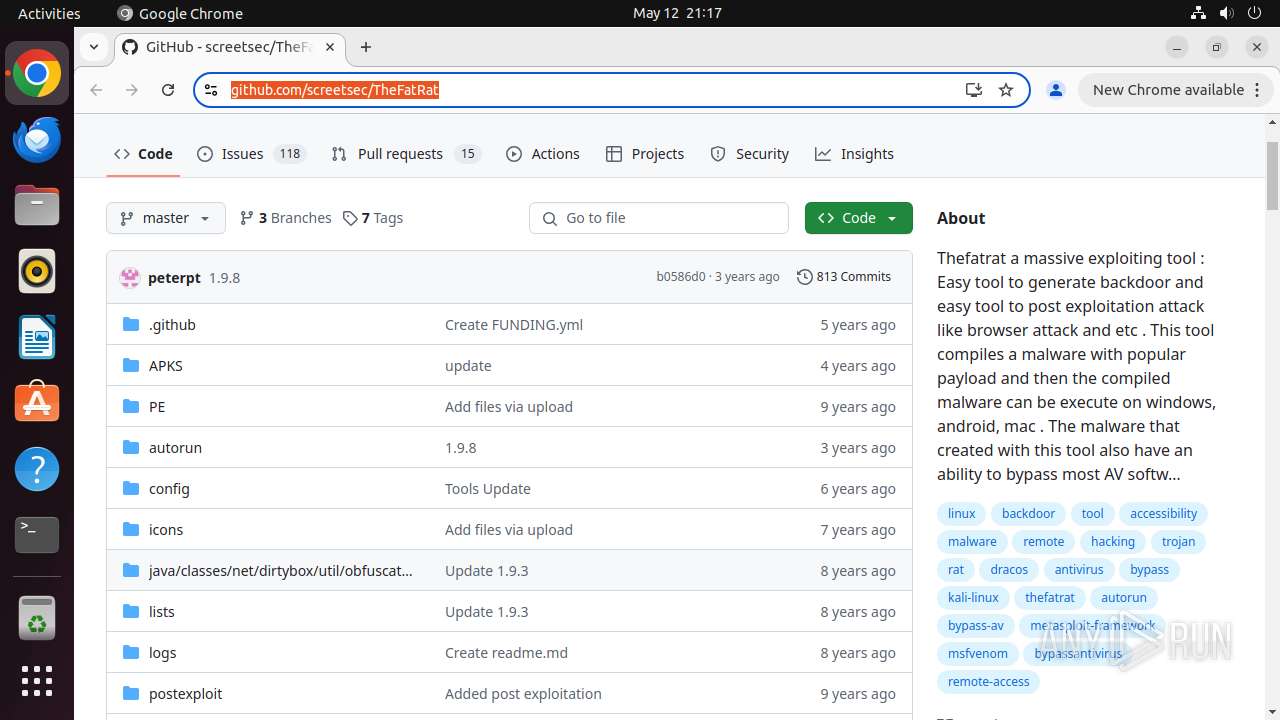Select the linux topic tag
1280x720 pixels.
pyautogui.click(x=961, y=514)
